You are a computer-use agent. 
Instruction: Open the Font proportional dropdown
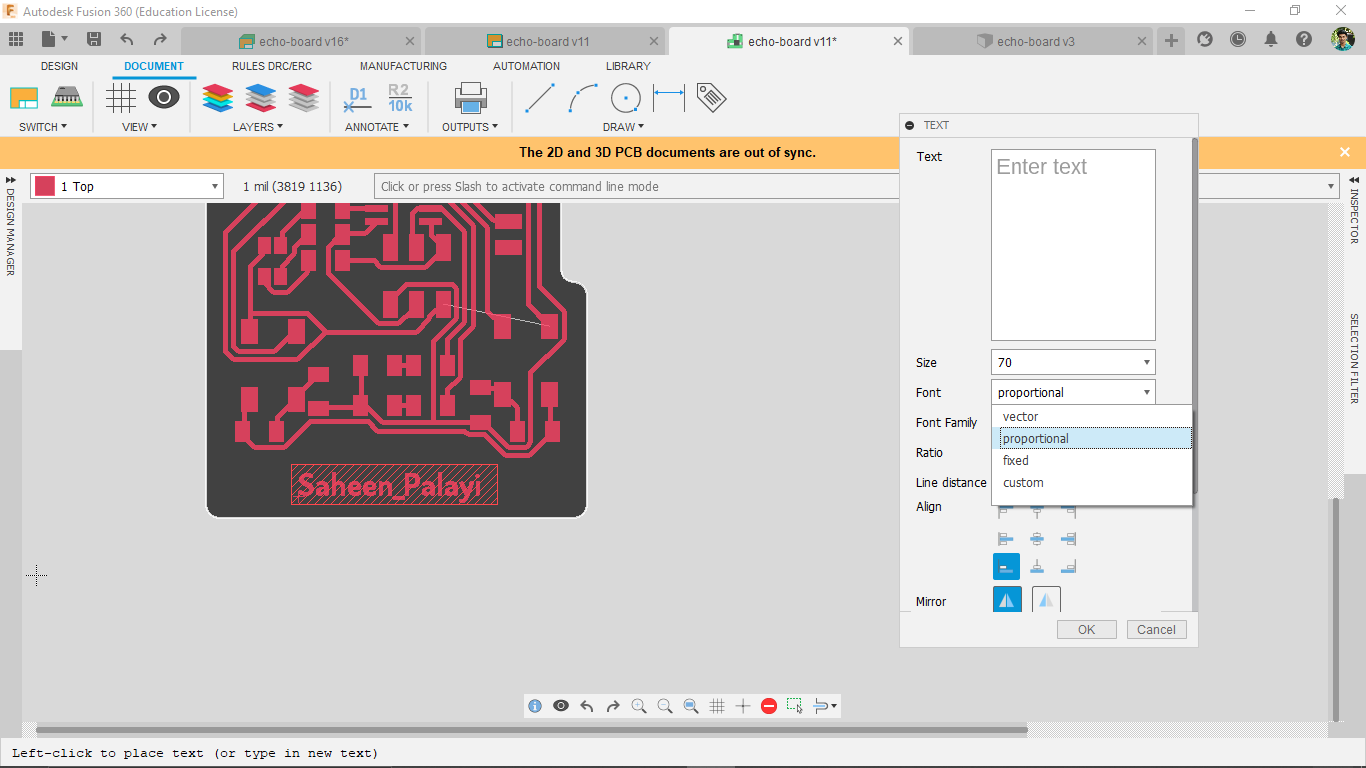click(x=1073, y=392)
